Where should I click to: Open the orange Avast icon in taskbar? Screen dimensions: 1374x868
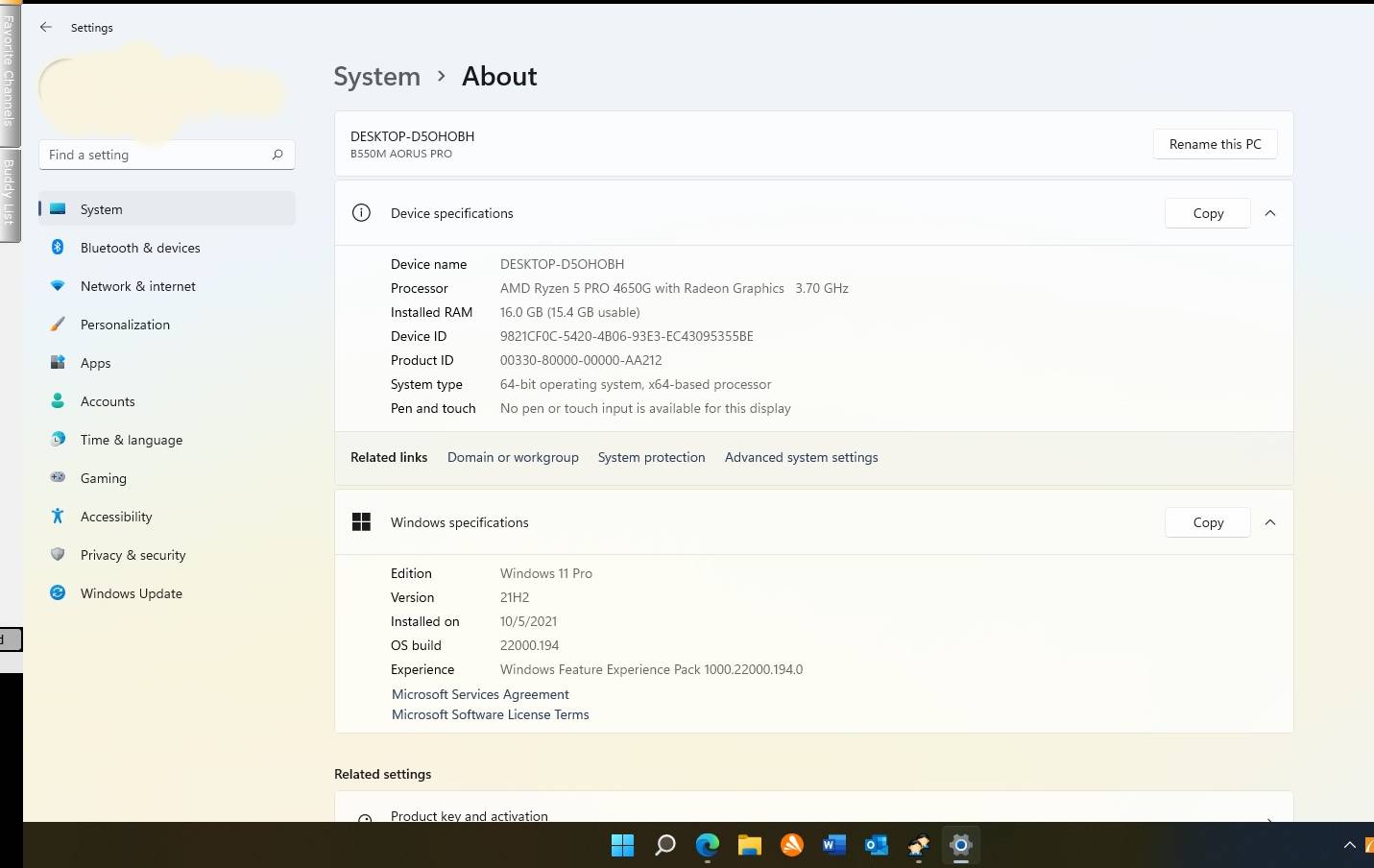coord(792,845)
